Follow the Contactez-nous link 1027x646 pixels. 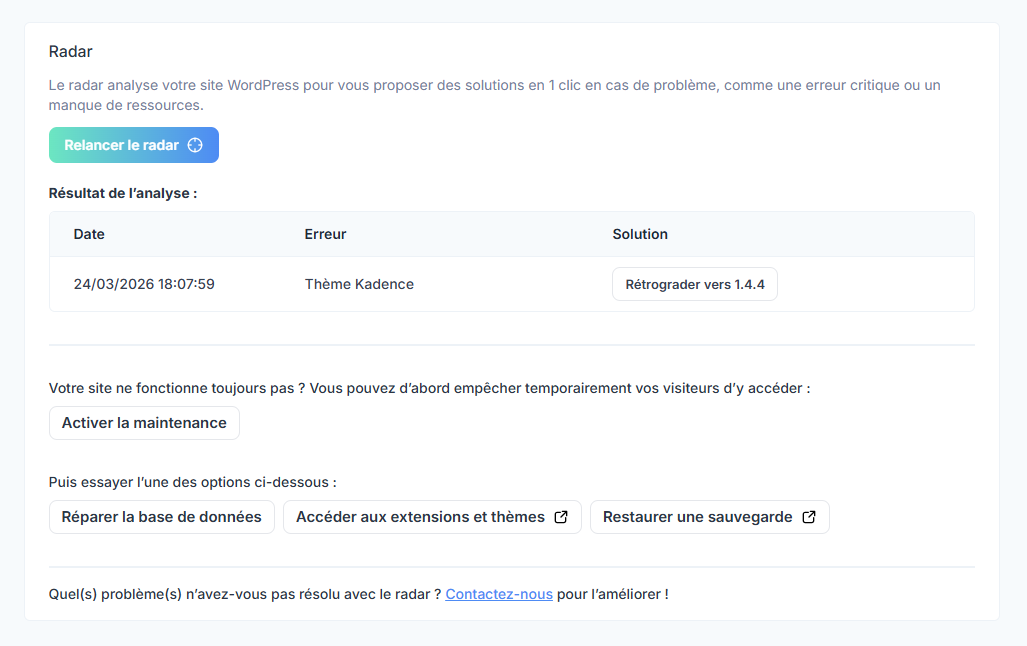(x=499, y=594)
